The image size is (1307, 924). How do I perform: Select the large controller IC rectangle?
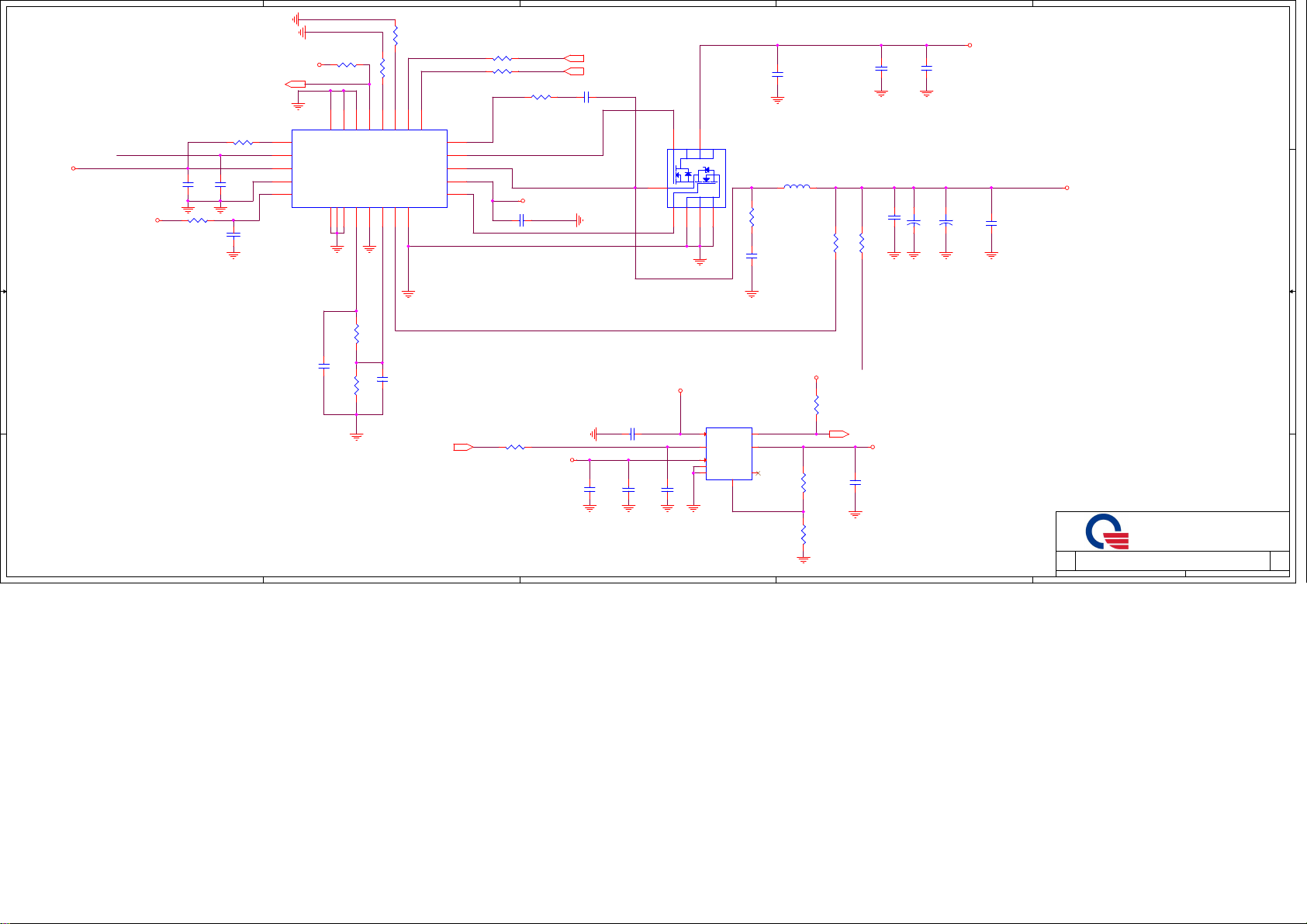(x=369, y=168)
